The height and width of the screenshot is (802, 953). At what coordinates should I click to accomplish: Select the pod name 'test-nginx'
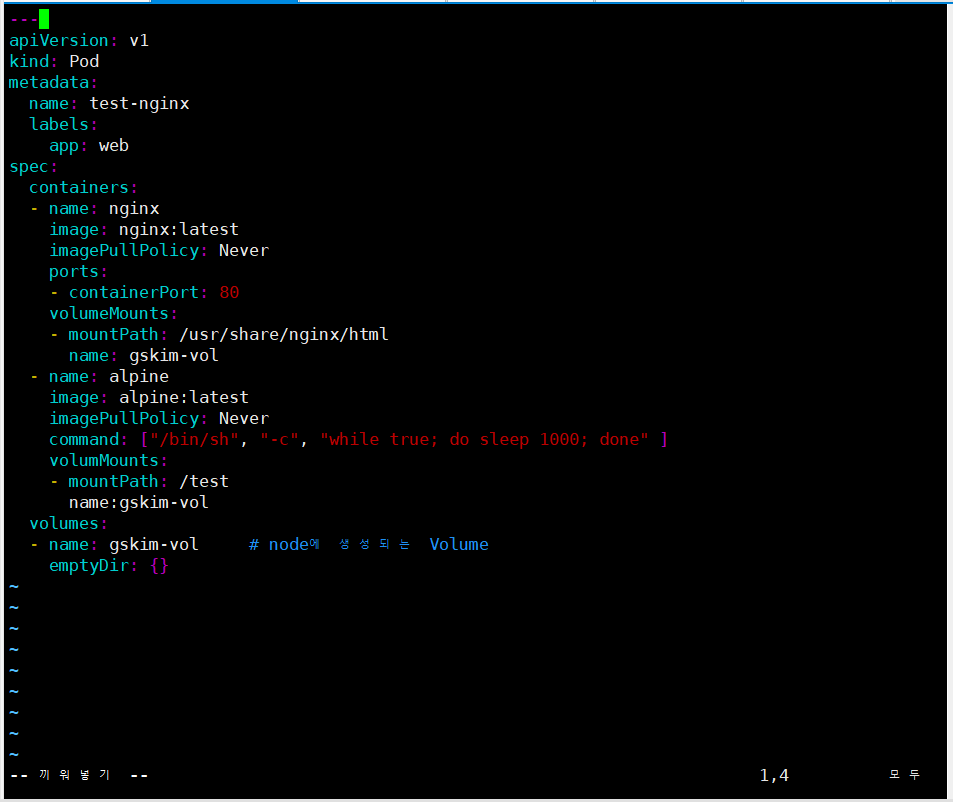(139, 104)
